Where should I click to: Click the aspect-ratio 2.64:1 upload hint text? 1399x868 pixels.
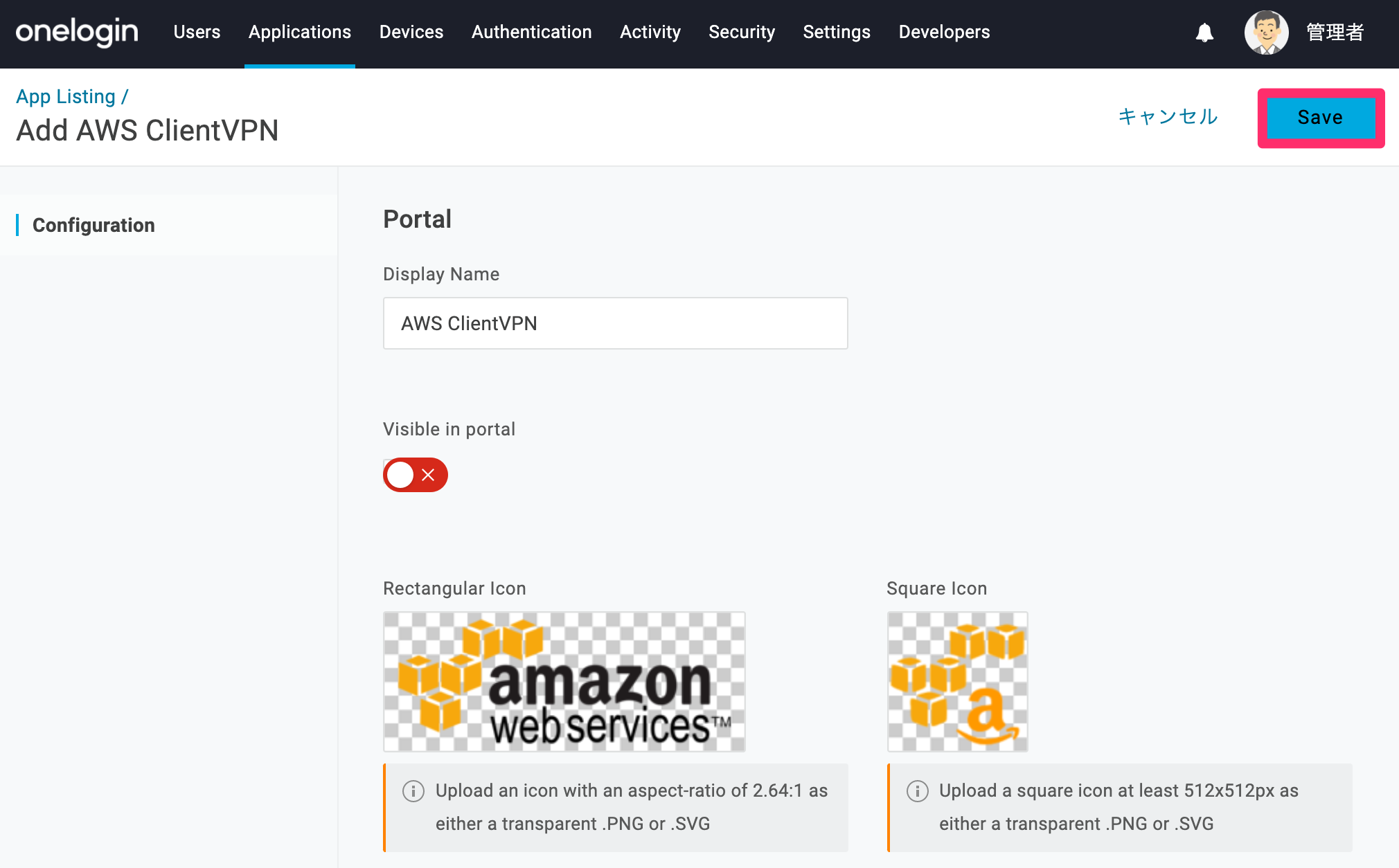[x=632, y=807]
